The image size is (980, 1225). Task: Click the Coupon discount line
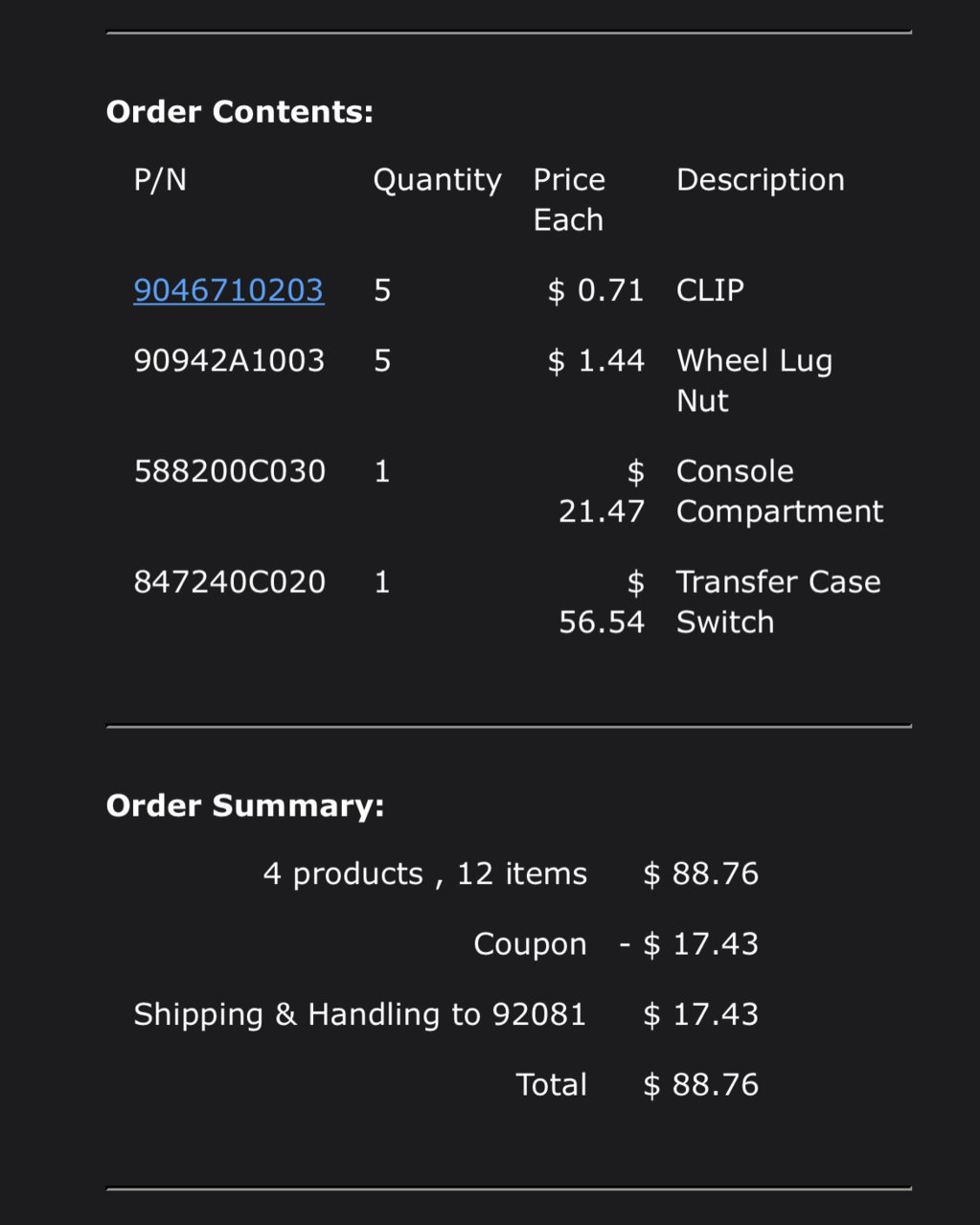(615, 943)
